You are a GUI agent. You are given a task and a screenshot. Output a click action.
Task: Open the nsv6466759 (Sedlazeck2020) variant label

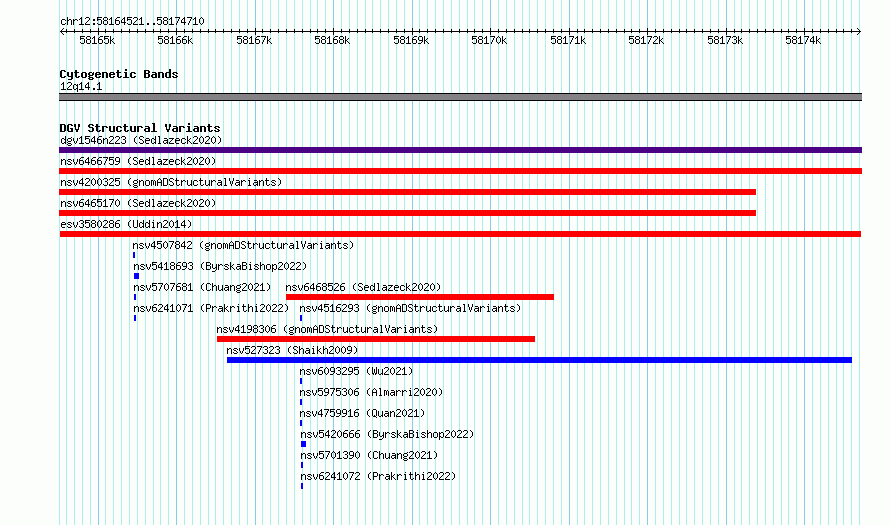tap(138, 161)
